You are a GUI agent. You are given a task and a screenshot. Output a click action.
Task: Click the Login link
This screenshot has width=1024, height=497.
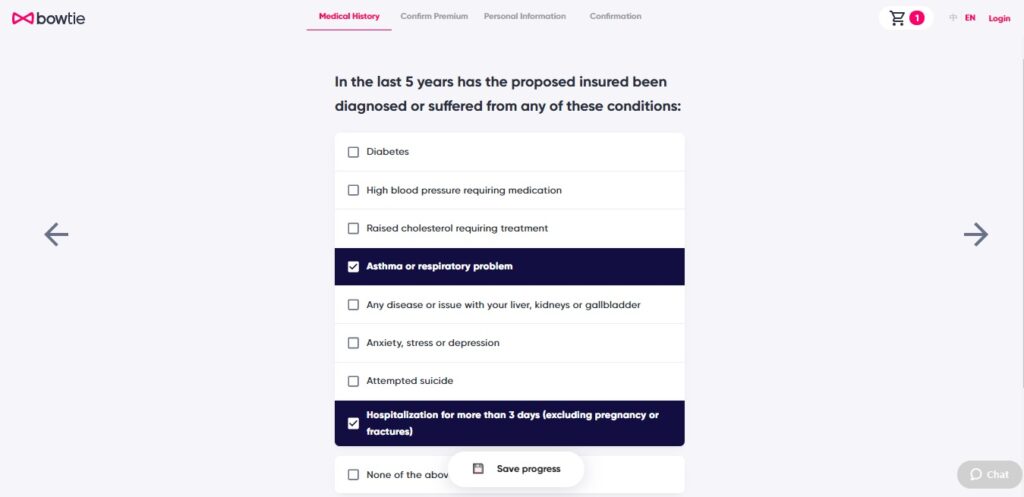tap(999, 18)
